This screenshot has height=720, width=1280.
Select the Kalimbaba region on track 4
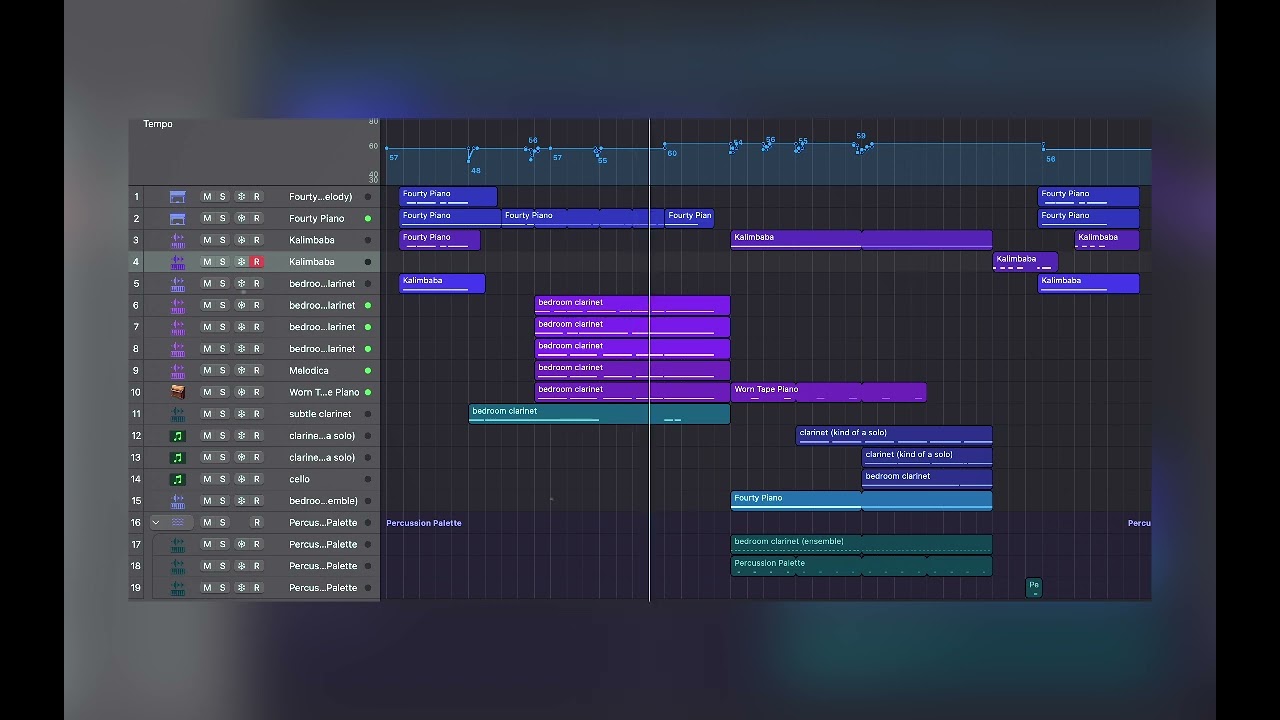[1025, 262]
